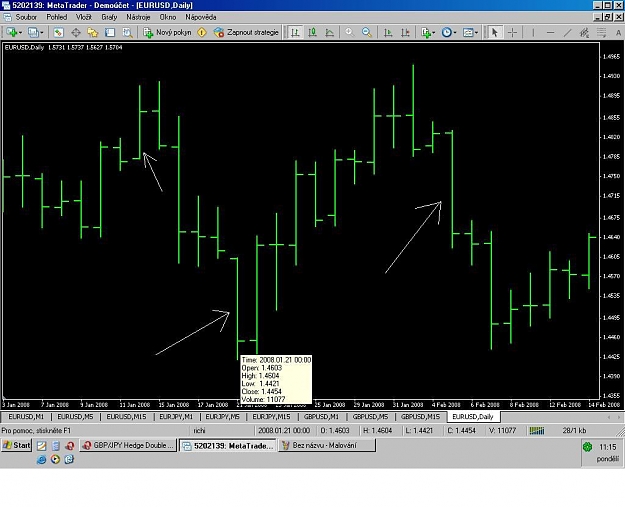Toggle the Chart Shift icon
The image size is (625, 507).
click(x=405, y=32)
